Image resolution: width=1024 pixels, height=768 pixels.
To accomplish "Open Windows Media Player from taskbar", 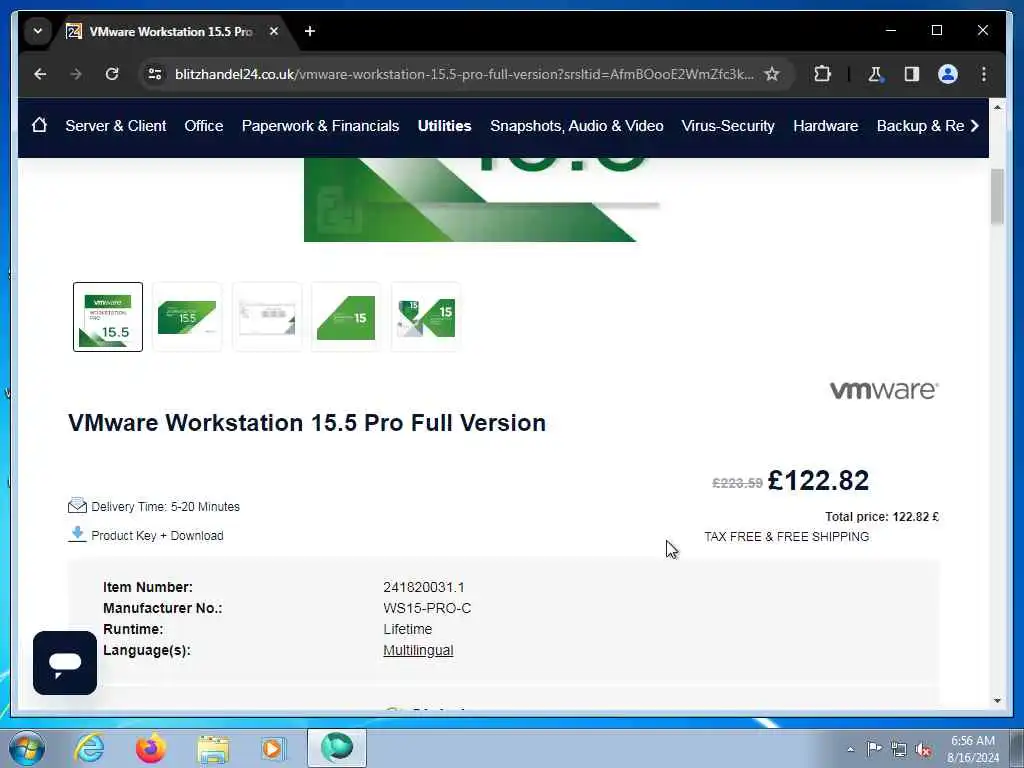I will pyautogui.click(x=273, y=748).
